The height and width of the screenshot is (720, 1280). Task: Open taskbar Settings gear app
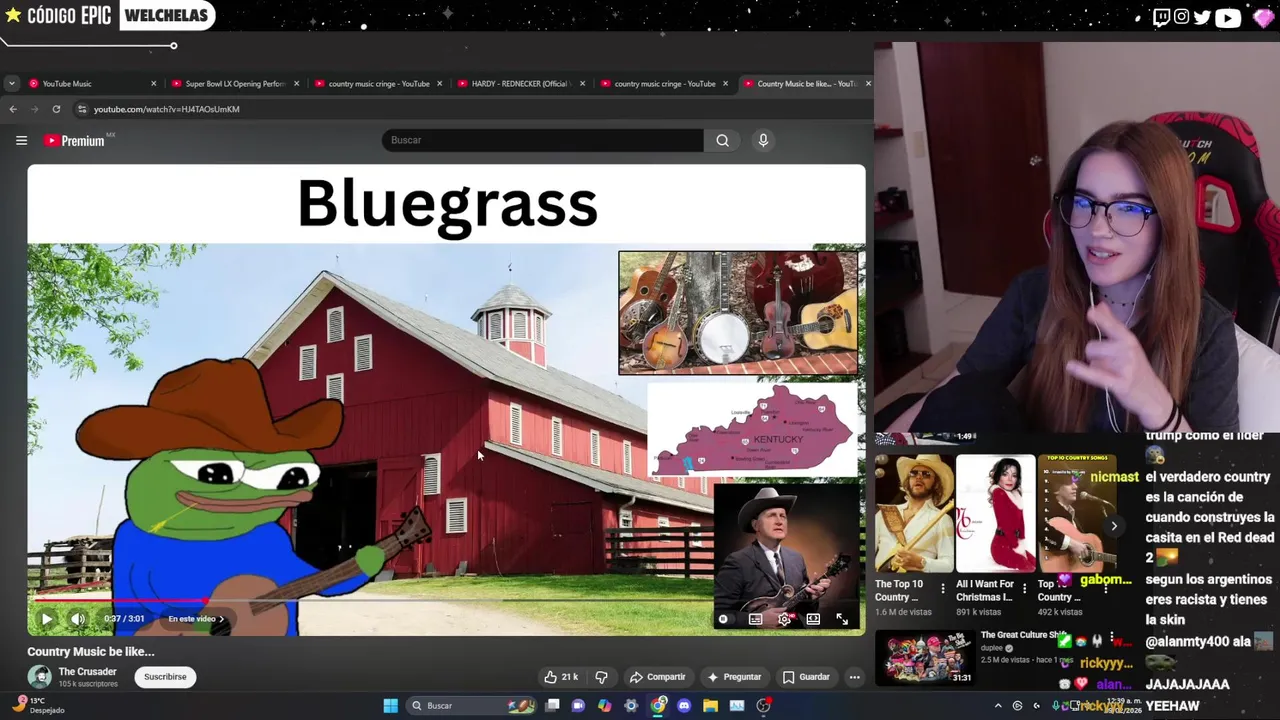(x=630, y=706)
